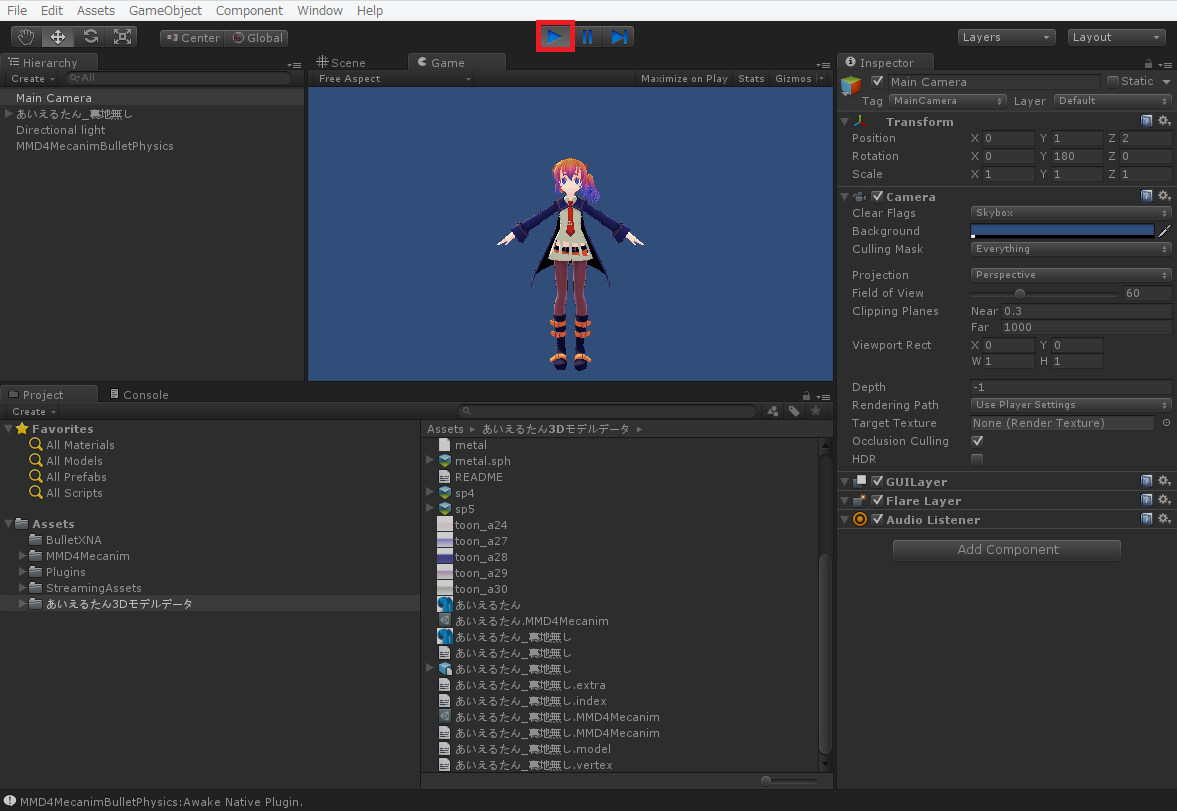Screen dimensions: 1177x811
Task: Open the Layer Default dropdown
Action: coord(1112,101)
